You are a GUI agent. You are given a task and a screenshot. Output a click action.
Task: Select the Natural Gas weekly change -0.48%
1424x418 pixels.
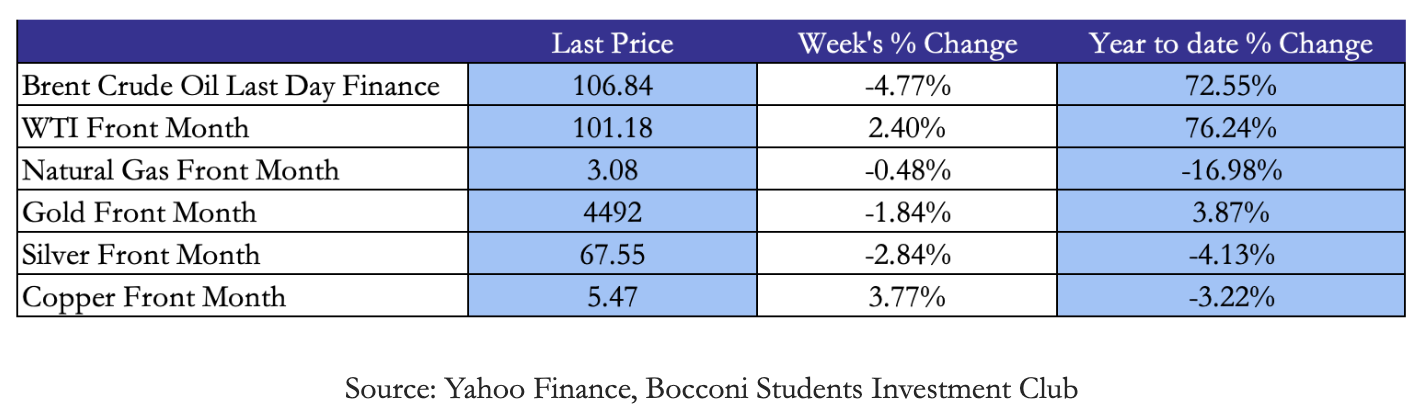[907, 170]
